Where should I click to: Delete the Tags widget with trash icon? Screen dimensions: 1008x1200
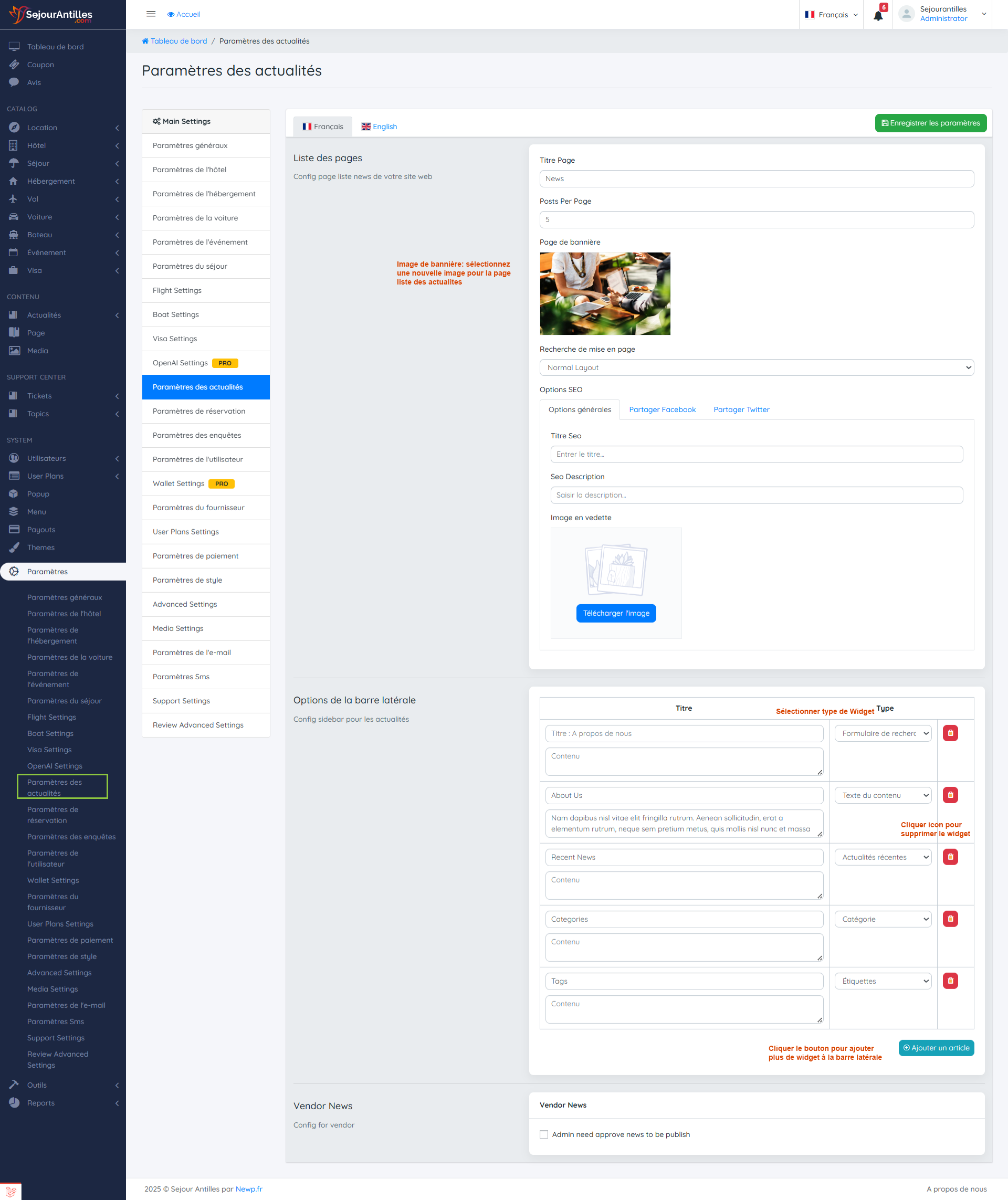950,981
